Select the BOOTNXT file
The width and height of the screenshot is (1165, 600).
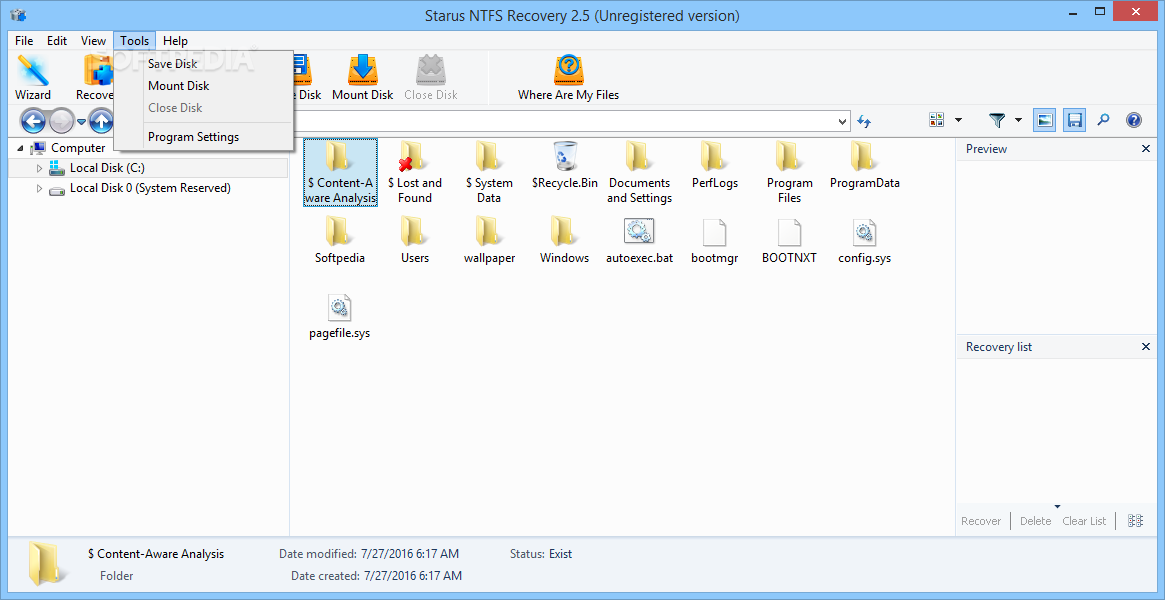pos(789,241)
